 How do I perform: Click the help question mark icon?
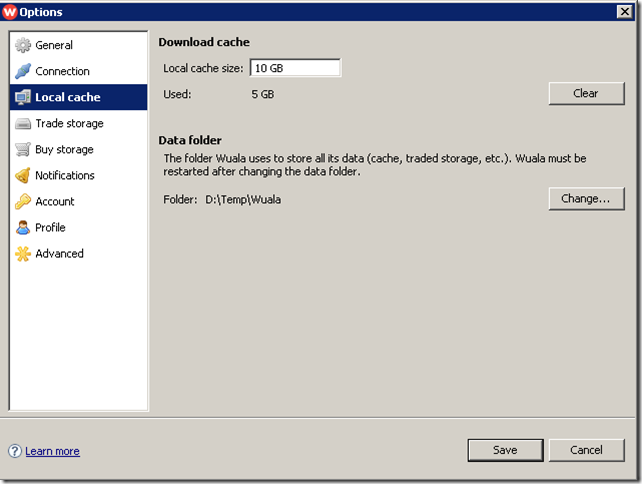point(15,451)
